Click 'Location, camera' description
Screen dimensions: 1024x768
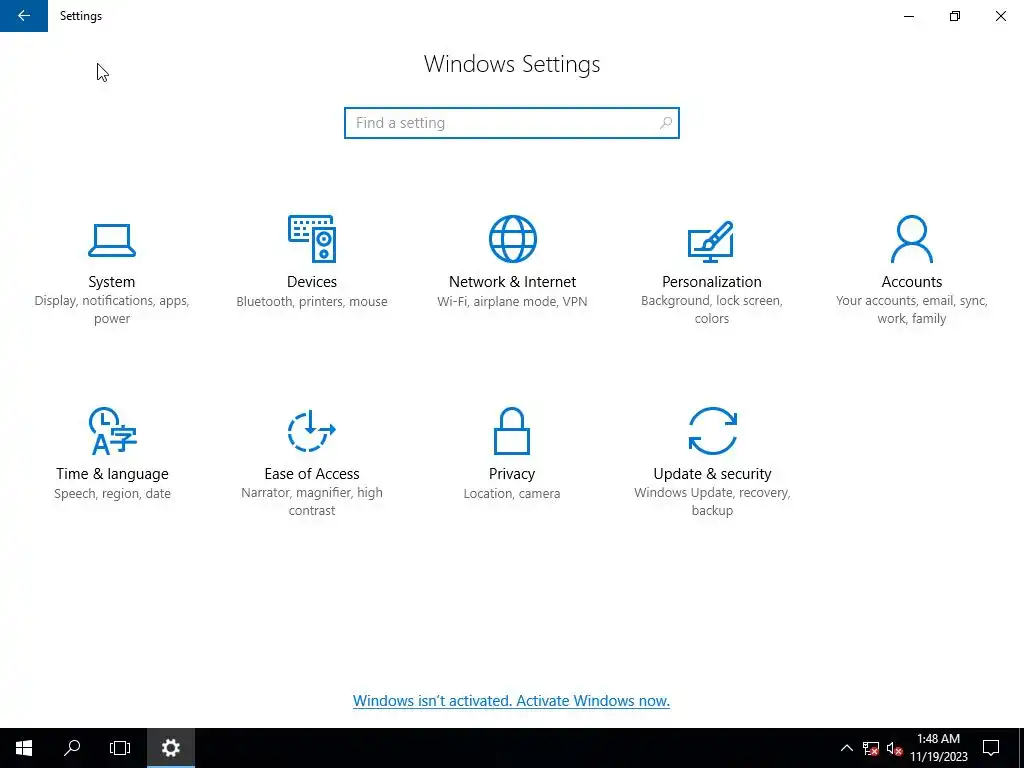click(x=512, y=494)
